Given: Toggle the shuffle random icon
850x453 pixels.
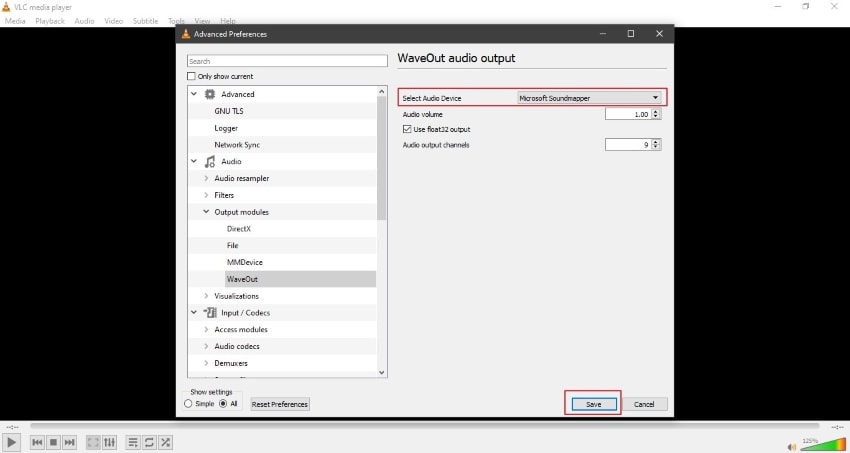Looking at the screenshot, I should coord(165,442).
